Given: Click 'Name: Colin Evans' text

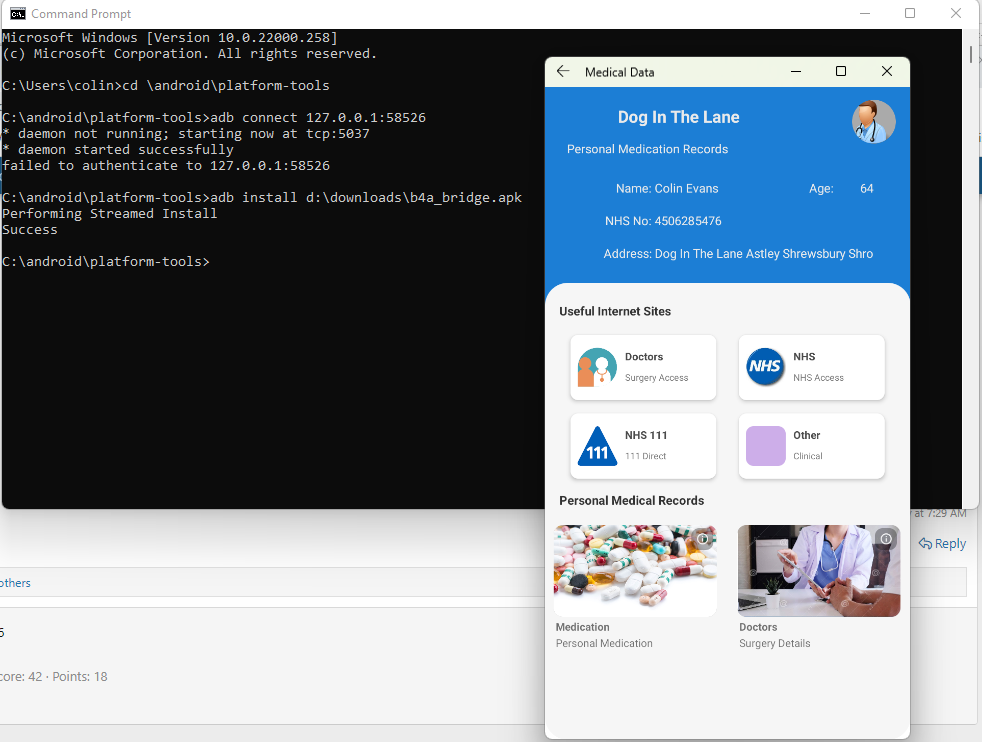Looking at the screenshot, I should [666, 188].
